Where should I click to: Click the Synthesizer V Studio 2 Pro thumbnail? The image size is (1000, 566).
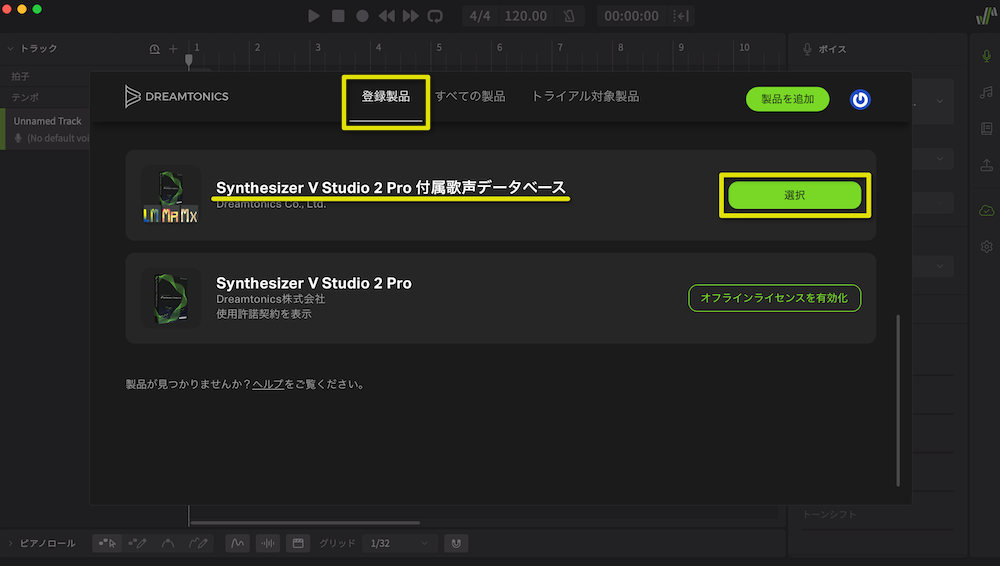click(170, 298)
